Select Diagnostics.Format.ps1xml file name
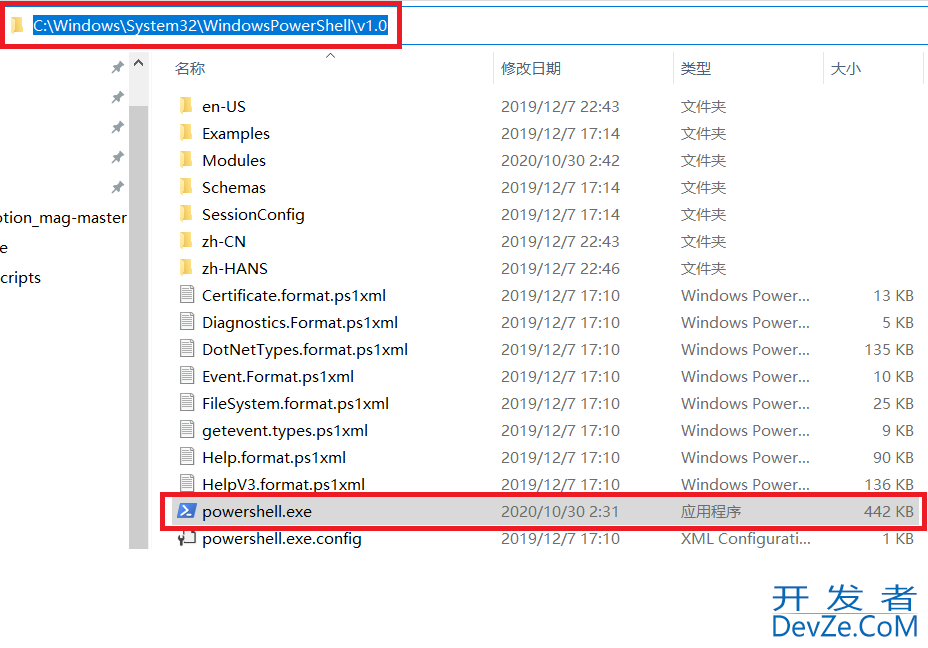 [x=300, y=323]
